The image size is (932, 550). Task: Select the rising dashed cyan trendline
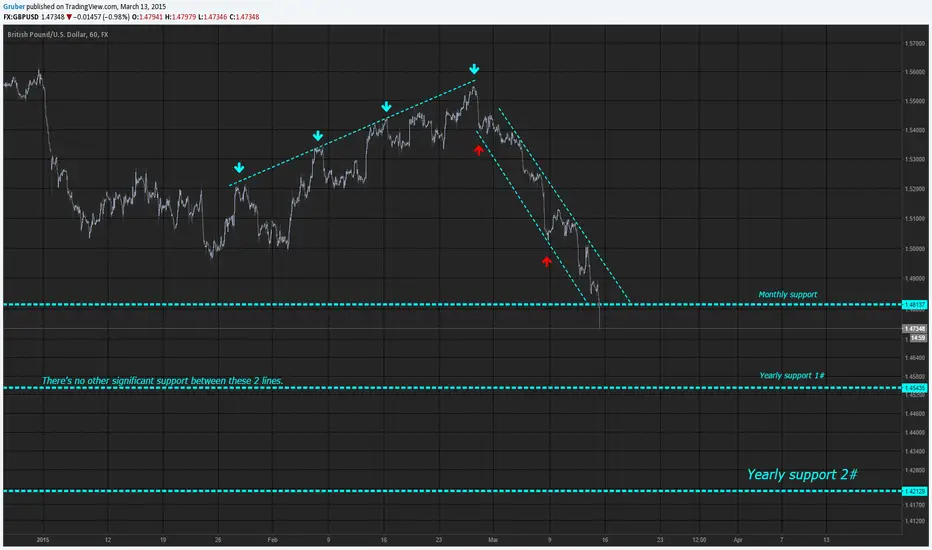[352, 133]
